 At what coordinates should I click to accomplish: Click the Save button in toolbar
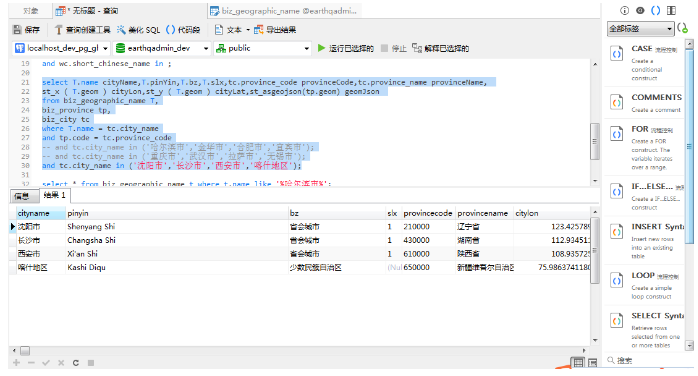point(26,30)
